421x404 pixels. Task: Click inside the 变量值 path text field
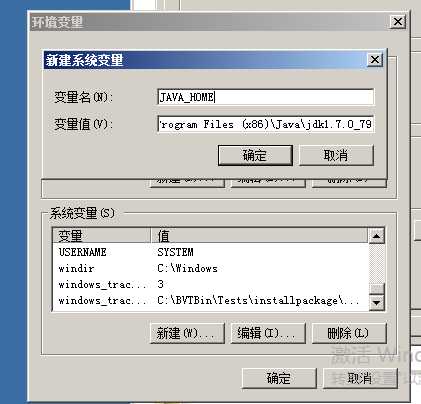[265, 124]
